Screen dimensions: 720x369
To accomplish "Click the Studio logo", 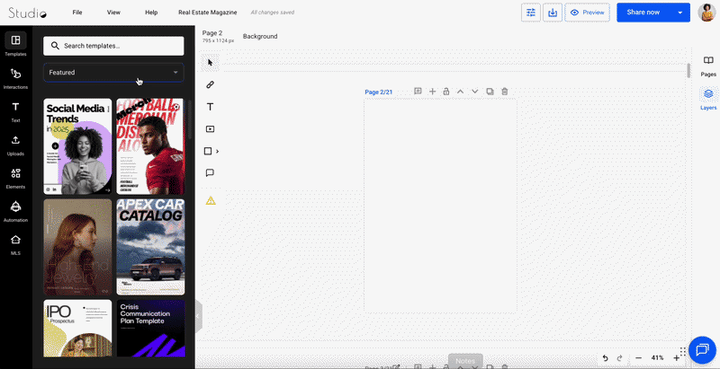I will (x=28, y=13).
